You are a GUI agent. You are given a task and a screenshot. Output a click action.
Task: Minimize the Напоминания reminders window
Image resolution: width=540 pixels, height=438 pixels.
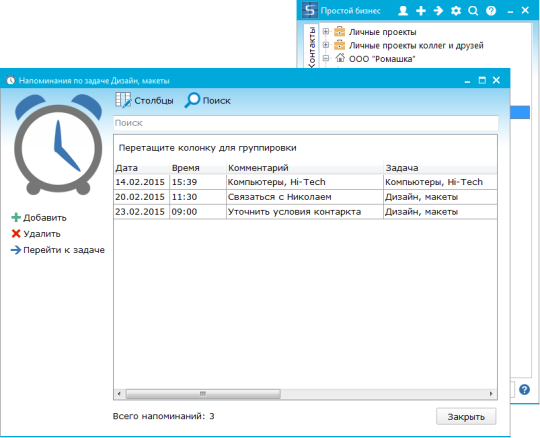pos(467,81)
